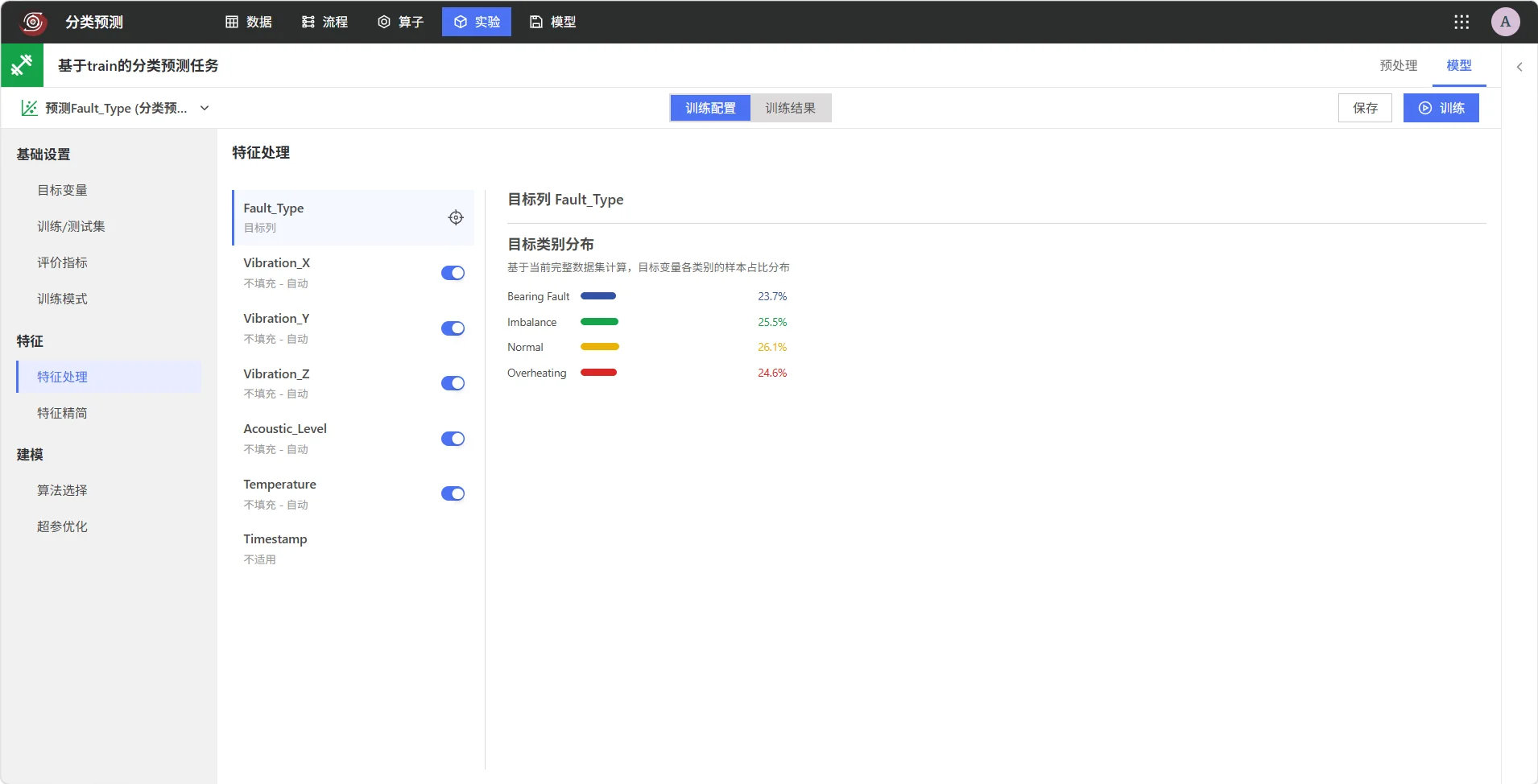Click the target crosshair icon on Fault_Type
The width and height of the screenshot is (1538, 784).
pyautogui.click(x=456, y=217)
